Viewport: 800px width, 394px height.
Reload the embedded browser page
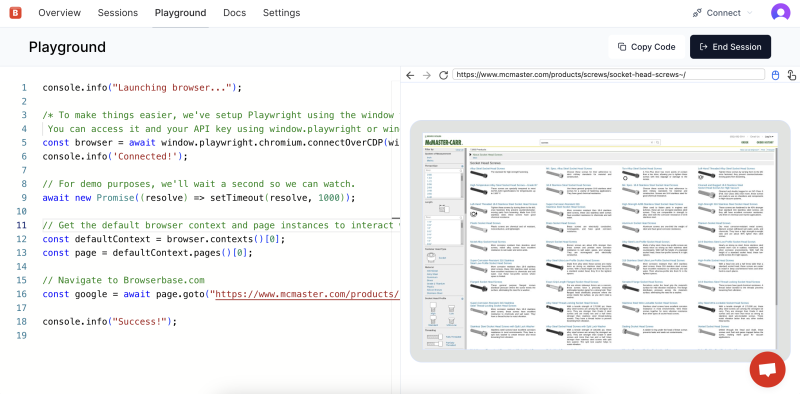tap(443, 75)
